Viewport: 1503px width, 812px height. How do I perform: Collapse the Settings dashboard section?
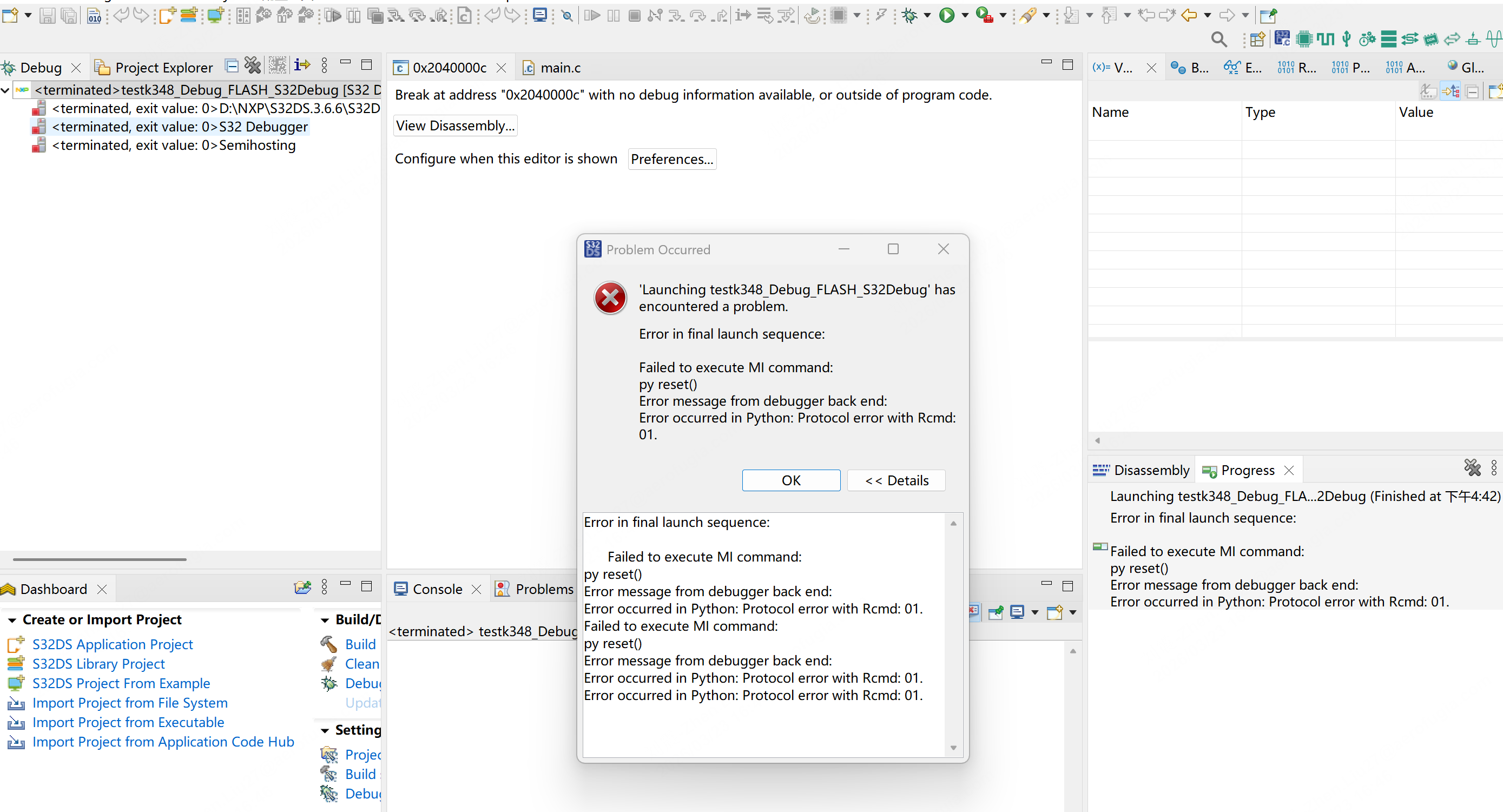pyautogui.click(x=325, y=730)
